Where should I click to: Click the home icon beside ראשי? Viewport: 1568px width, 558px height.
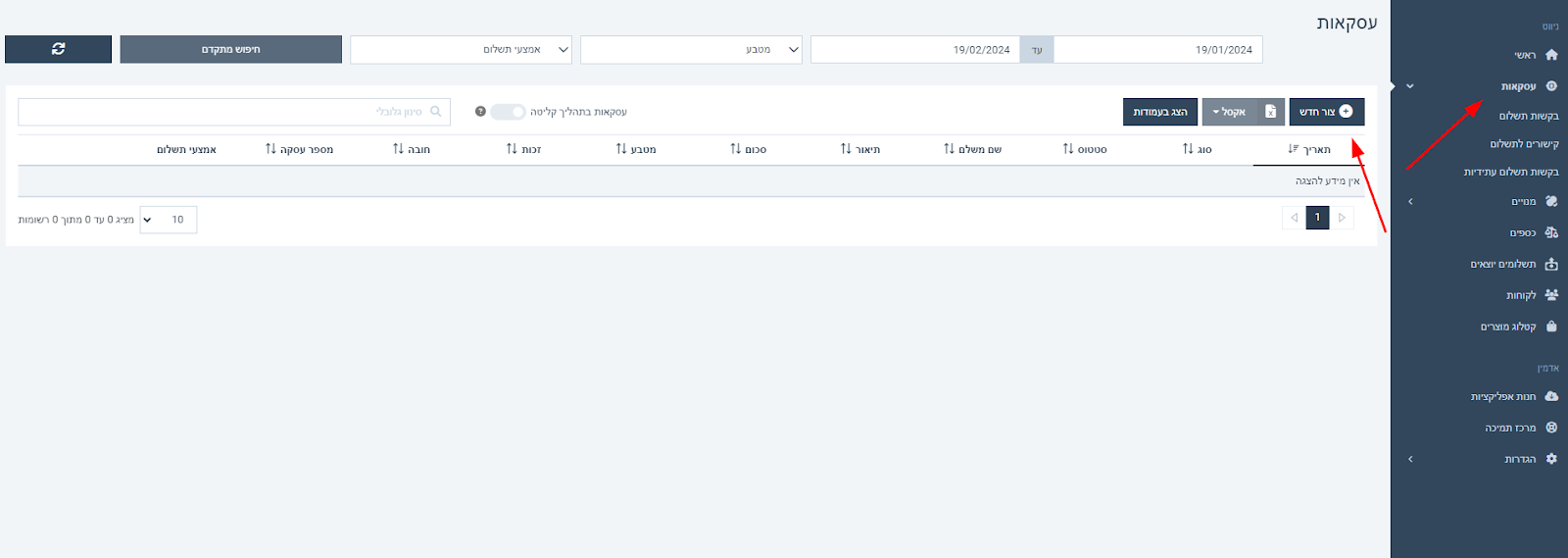point(1551,55)
